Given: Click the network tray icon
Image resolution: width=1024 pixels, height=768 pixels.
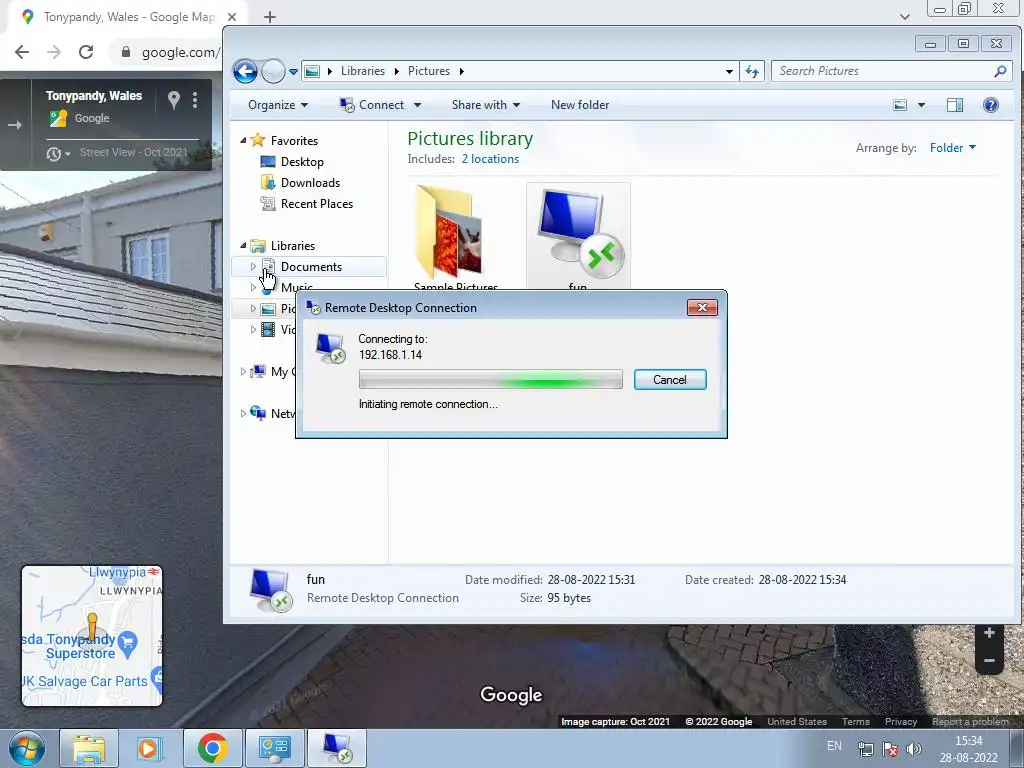Looking at the screenshot, I should click(x=865, y=749).
